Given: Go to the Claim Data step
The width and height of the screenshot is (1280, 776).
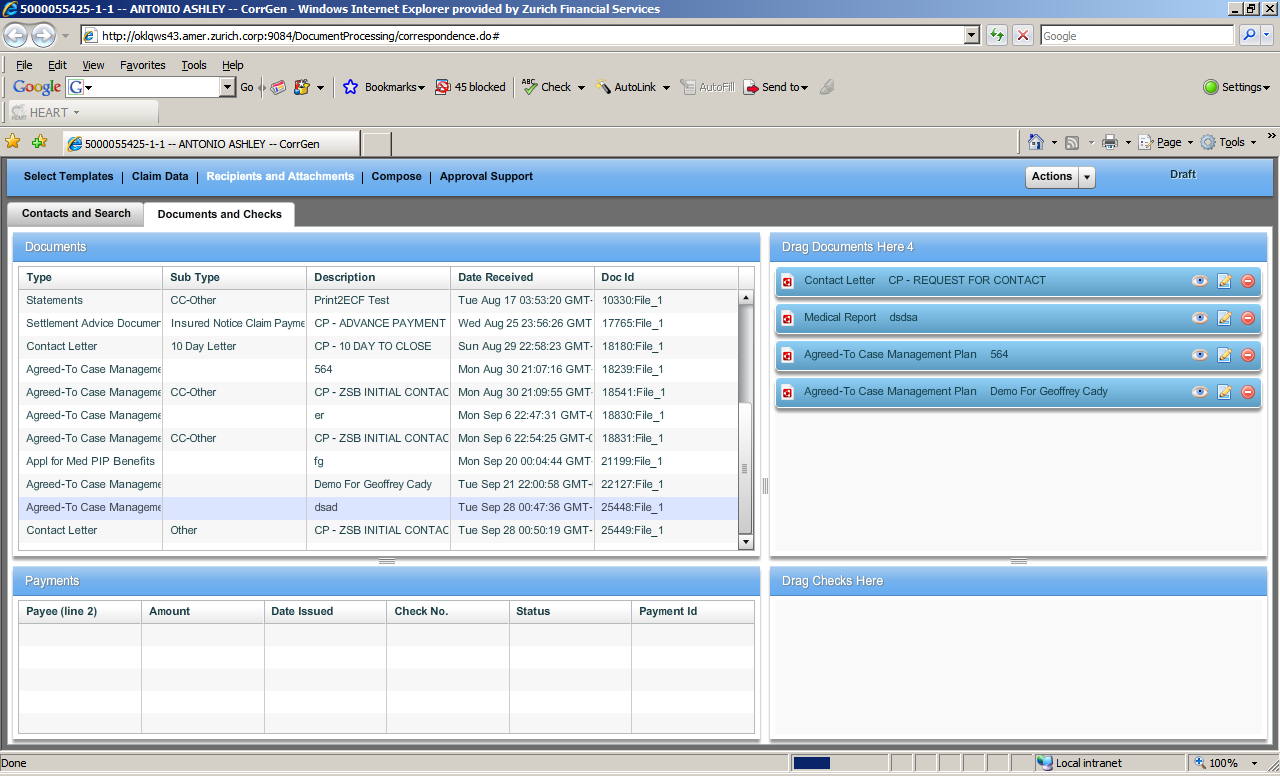Looking at the screenshot, I should point(160,176).
